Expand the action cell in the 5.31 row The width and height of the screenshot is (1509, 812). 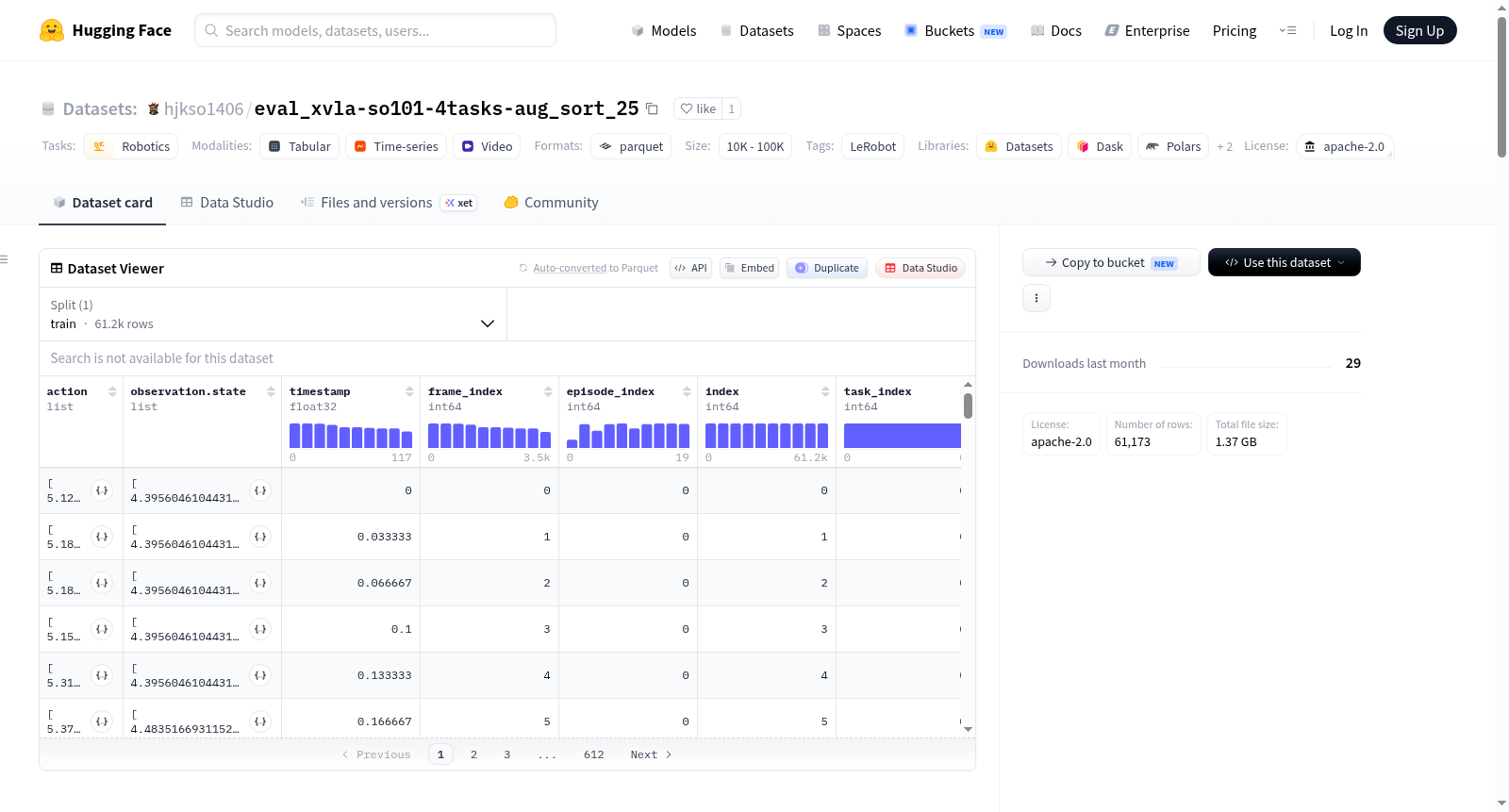pyautogui.click(x=102, y=675)
